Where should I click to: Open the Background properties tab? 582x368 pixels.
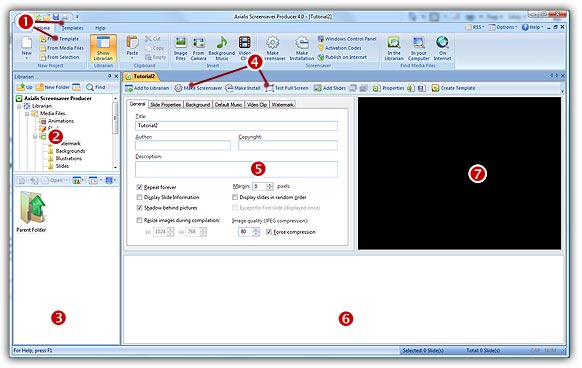tap(198, 105)
